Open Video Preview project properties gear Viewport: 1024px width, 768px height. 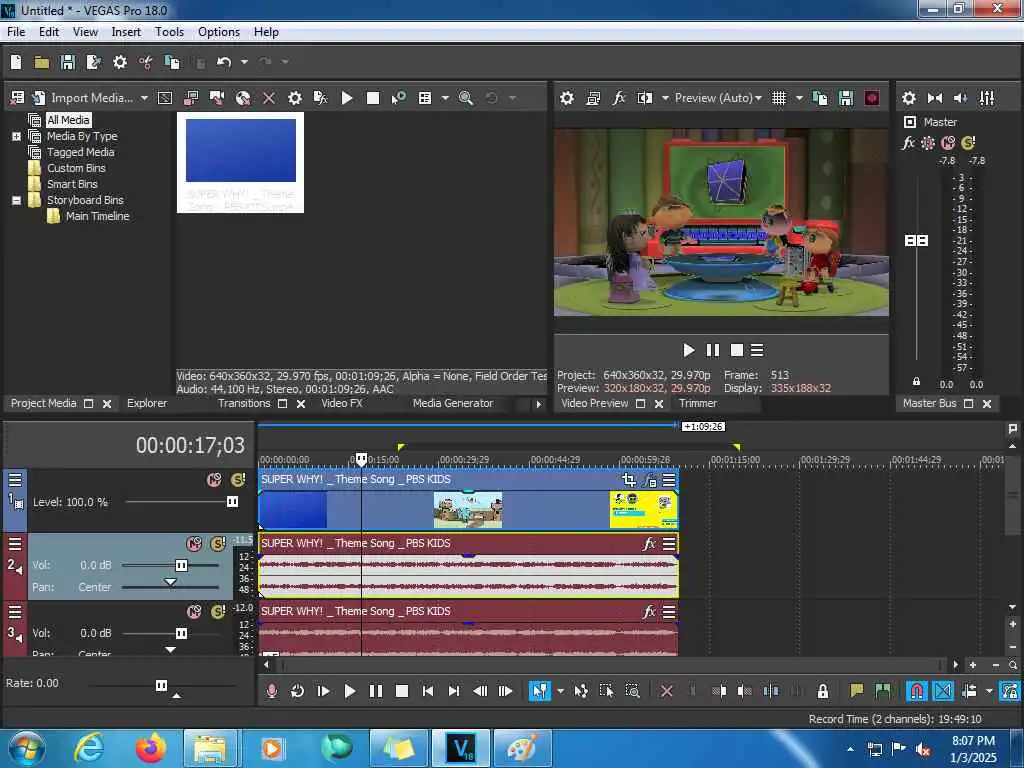click(x=567, y=98)
